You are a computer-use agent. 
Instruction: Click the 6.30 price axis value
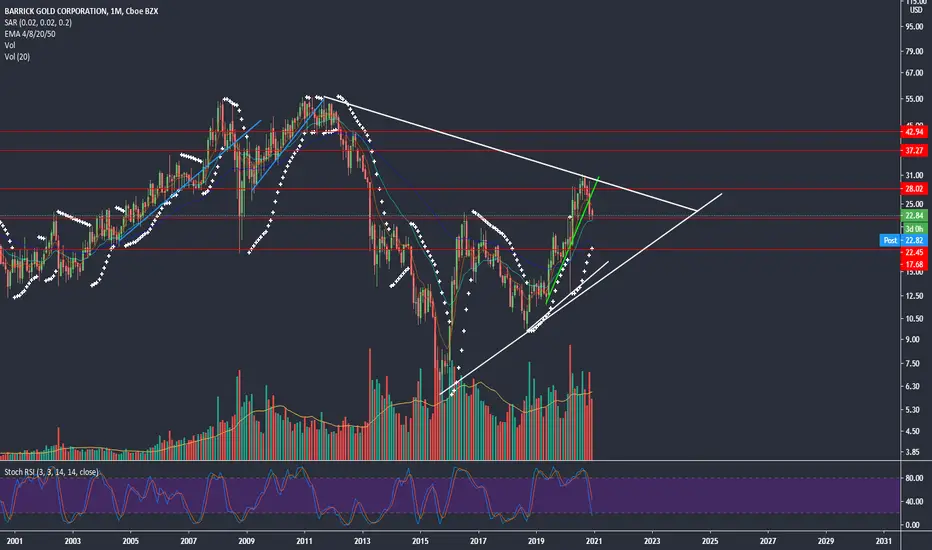click(914, 386)
